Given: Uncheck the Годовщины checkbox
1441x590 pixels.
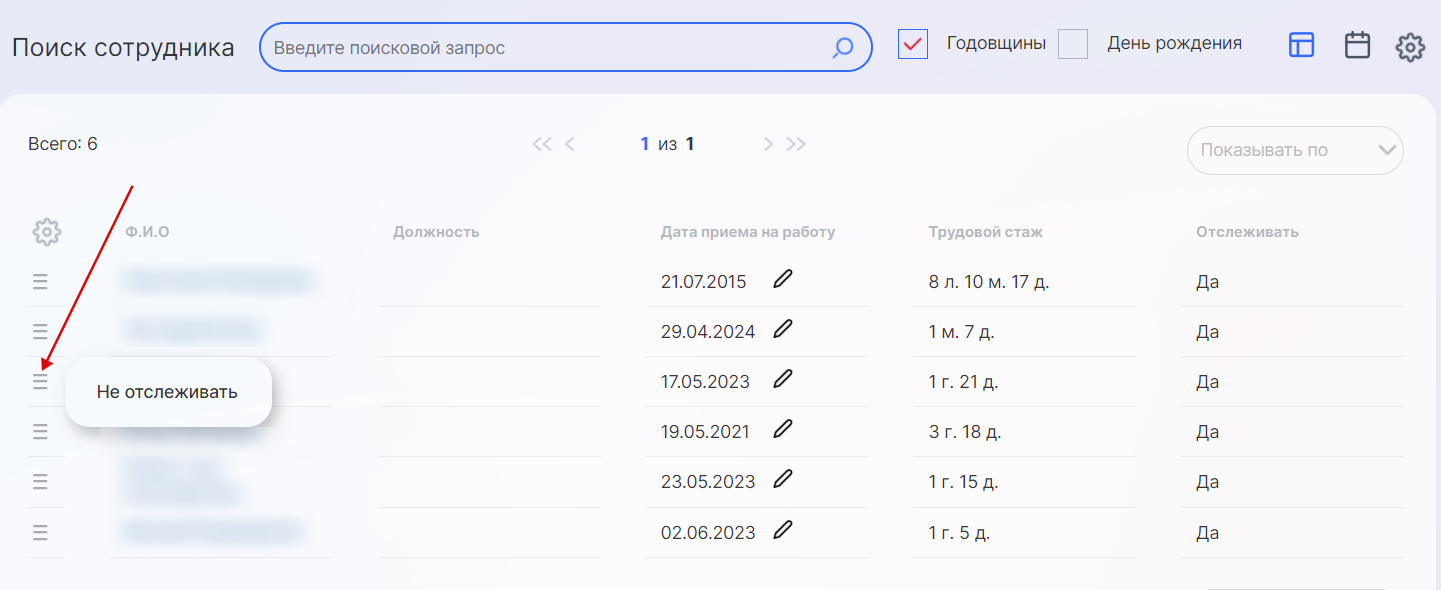Looking at the screenshot, I should click(913, 44).
